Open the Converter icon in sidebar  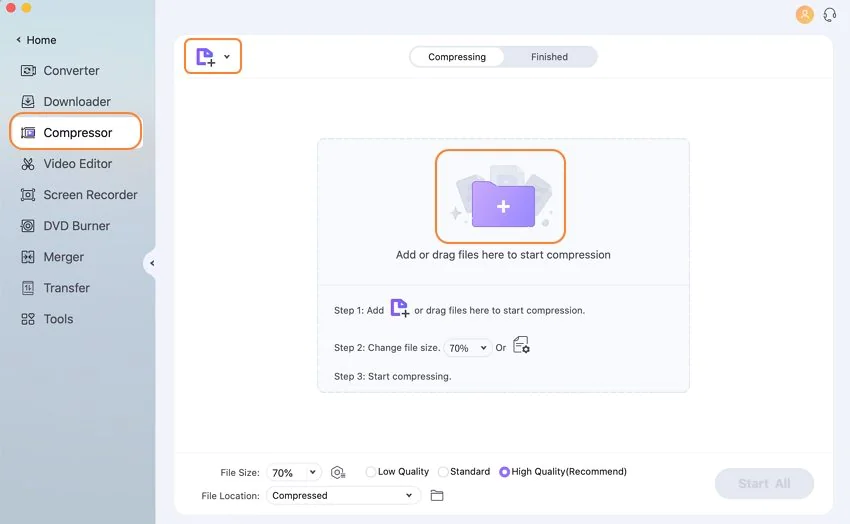coord(28,70)
